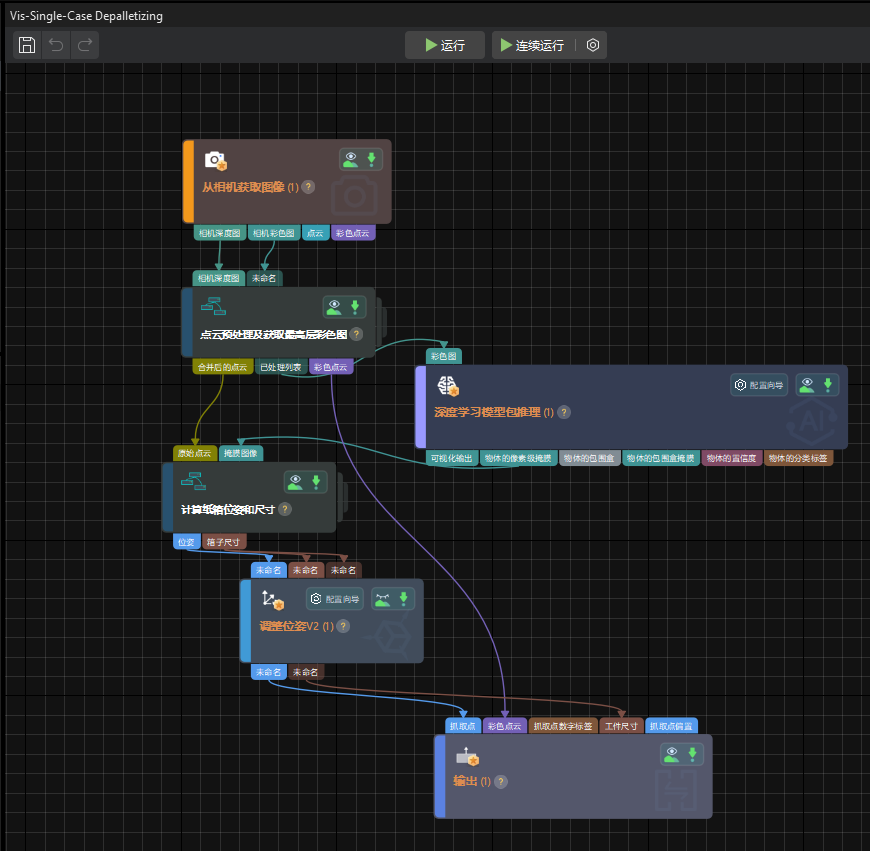The height and width of the screenshot is (851, 870).
Task: Click help icon beside 输出 step
Action: point(501,782)
